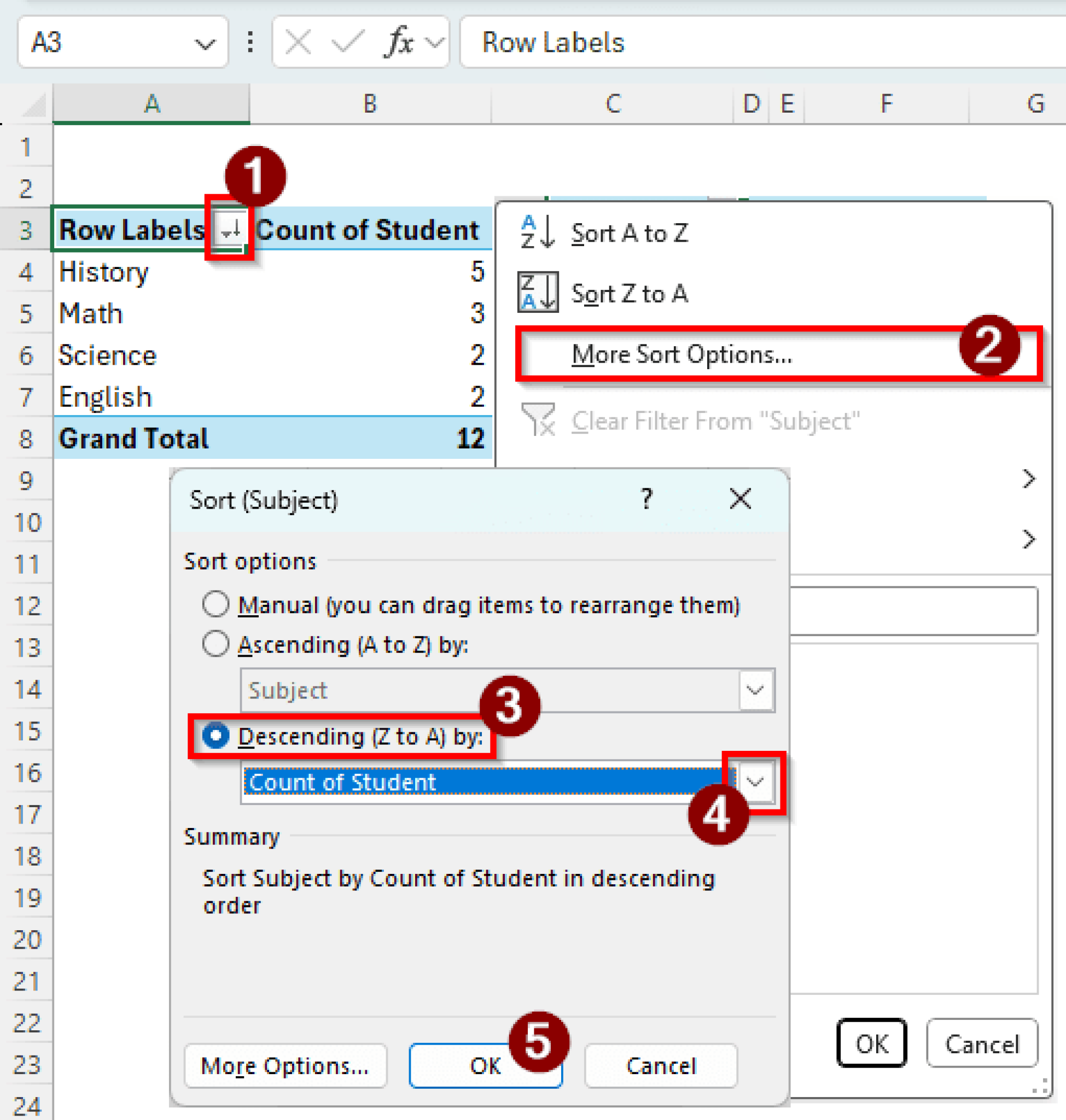The width and height of the screenshot is (1066, 1120).
Task: Select Descending (Z to A) by option
Action: pyautogui.click(x=215, y=736)
